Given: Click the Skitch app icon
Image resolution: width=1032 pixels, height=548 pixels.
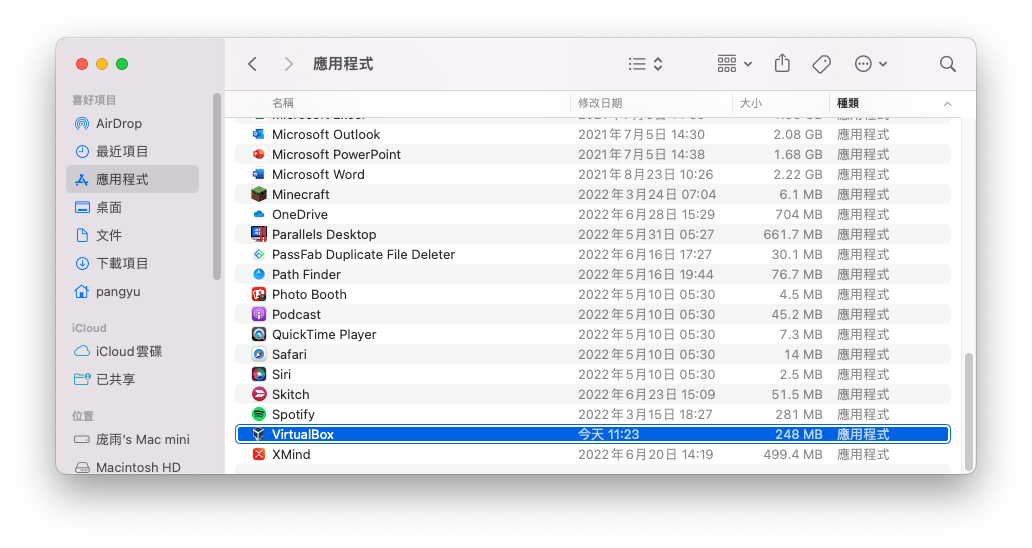Looking at the screenshot, I should pos(259,394).
